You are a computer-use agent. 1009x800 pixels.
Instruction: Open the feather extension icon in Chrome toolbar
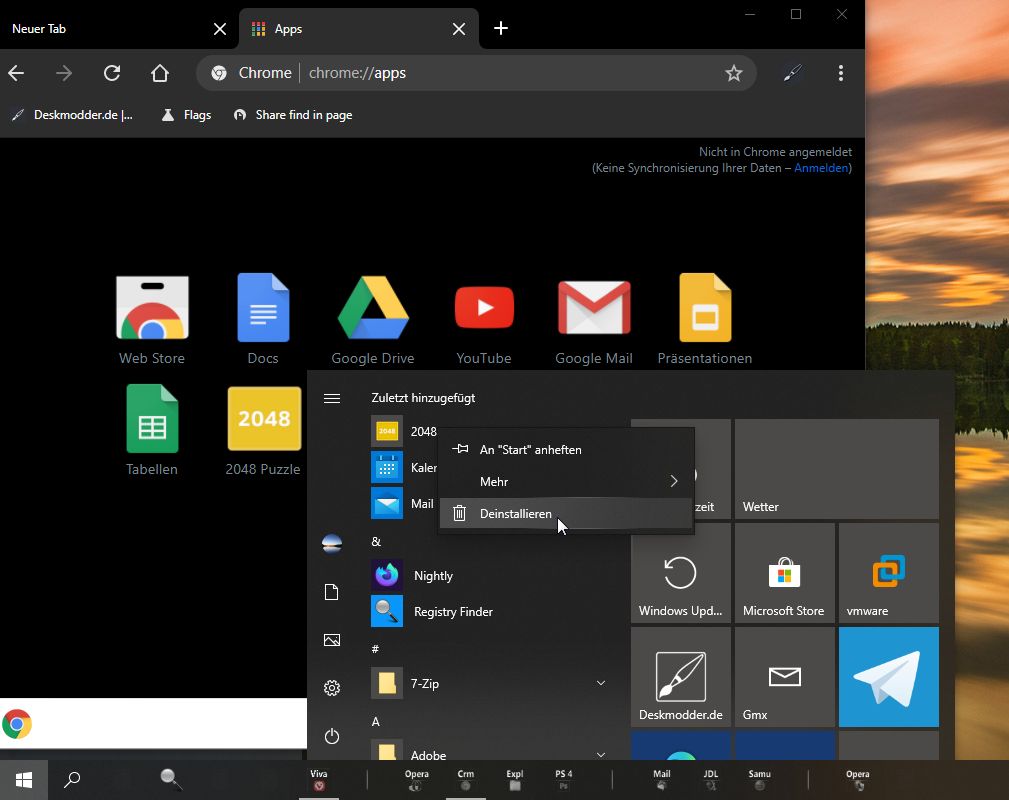coord(792,73)
